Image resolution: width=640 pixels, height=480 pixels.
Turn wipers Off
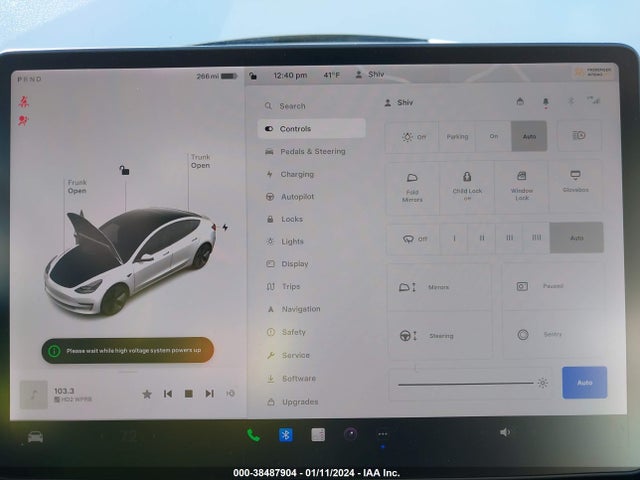click(414, 239)
